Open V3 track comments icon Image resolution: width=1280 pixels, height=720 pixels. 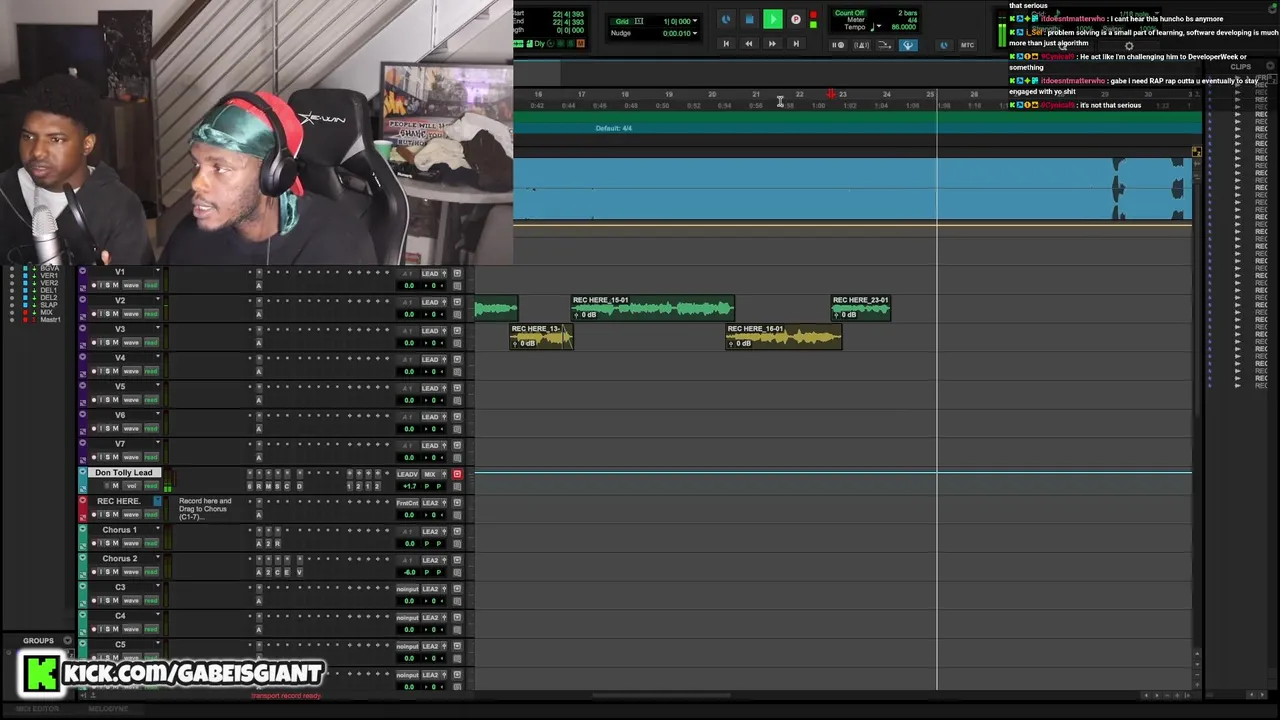(457, 344)
